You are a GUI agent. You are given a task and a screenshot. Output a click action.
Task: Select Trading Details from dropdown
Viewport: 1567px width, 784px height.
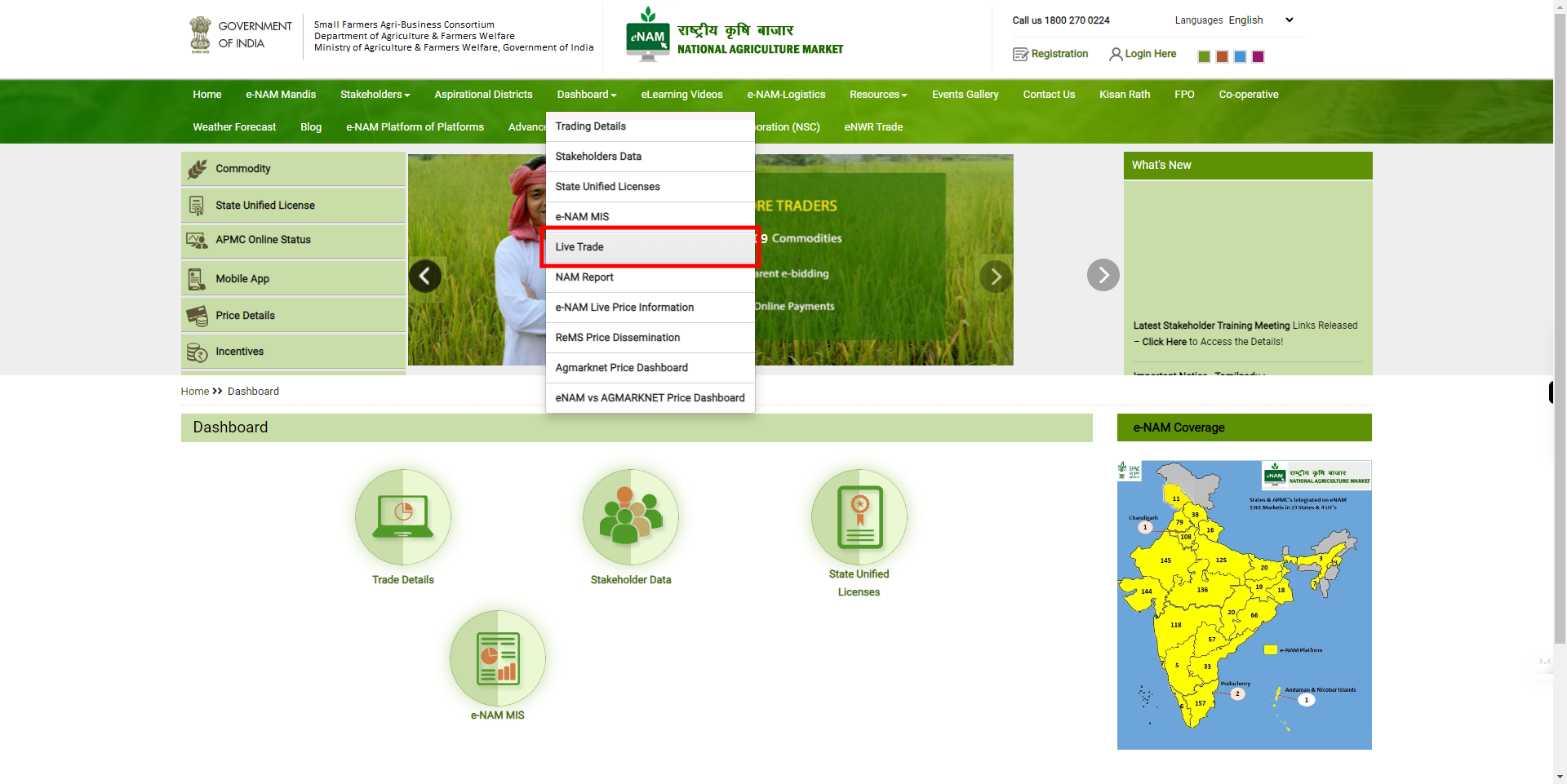point(650,126)
